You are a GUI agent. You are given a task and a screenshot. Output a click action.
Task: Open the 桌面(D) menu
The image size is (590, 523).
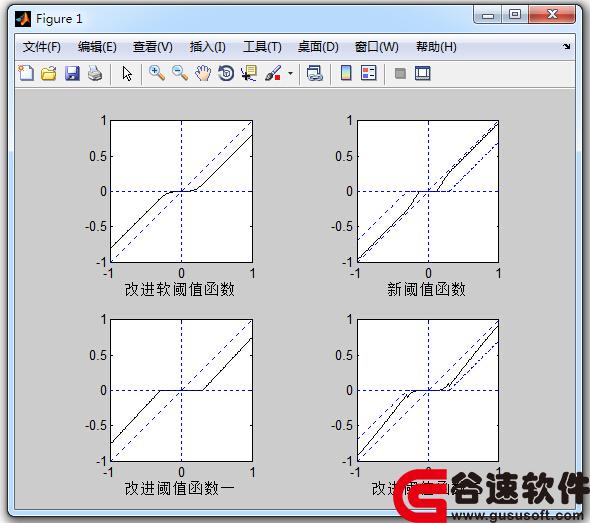pos(318,47)
